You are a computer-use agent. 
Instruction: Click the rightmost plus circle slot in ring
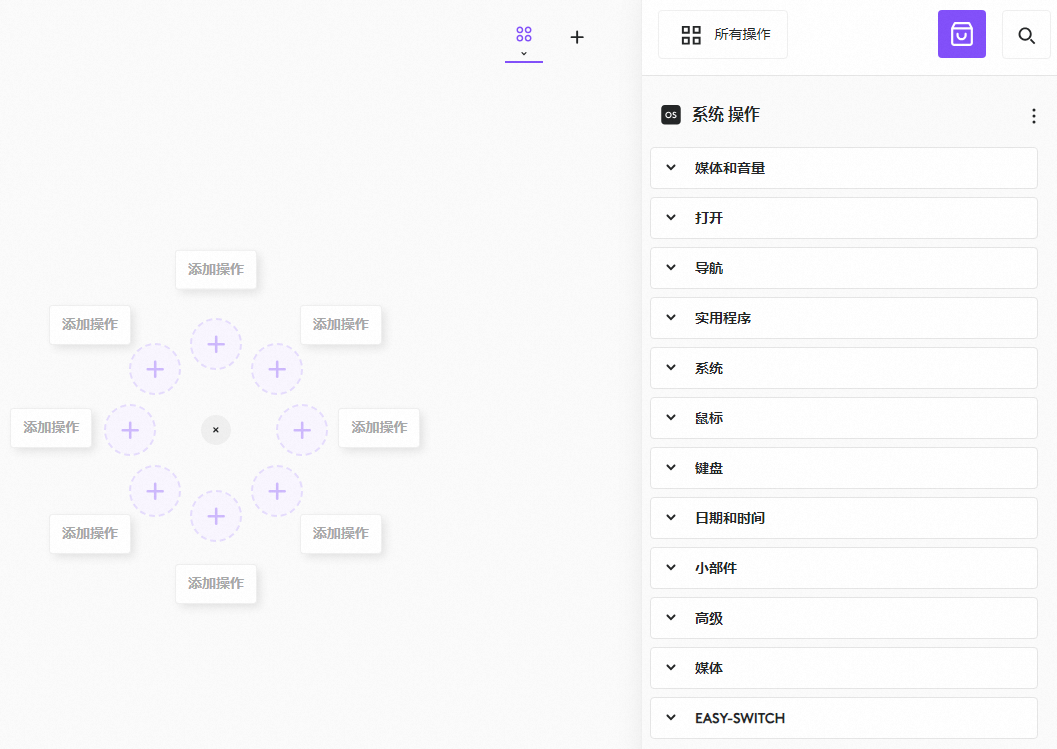(x=302, y=430)
